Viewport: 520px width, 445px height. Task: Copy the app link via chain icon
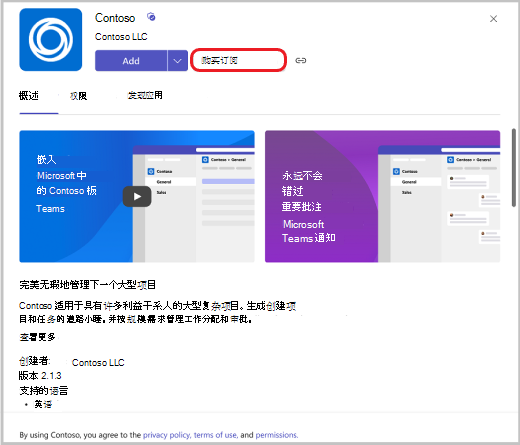(301, 61)
